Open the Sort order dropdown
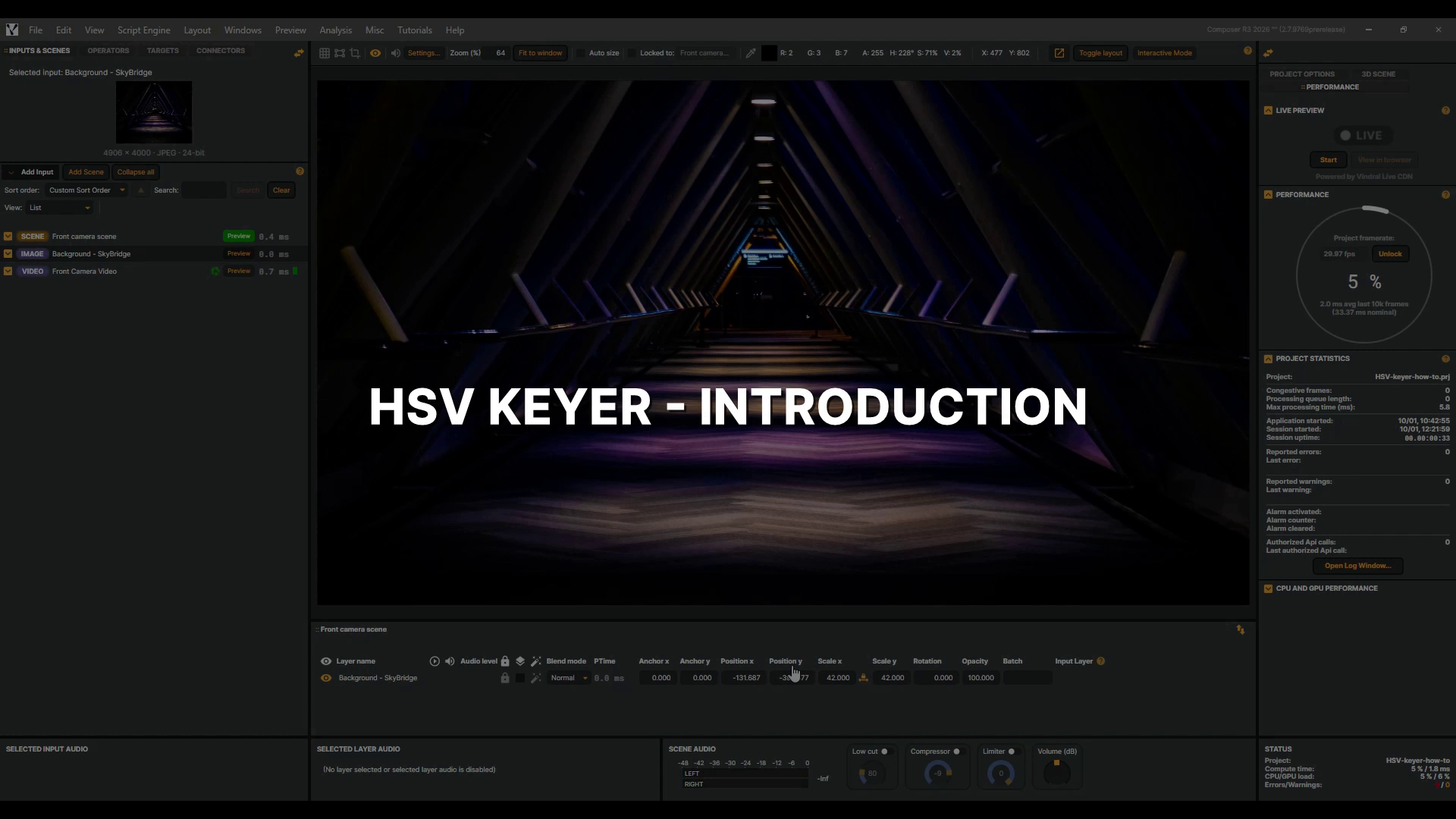Screen dimensions: 1456x819 coord(86,190)
